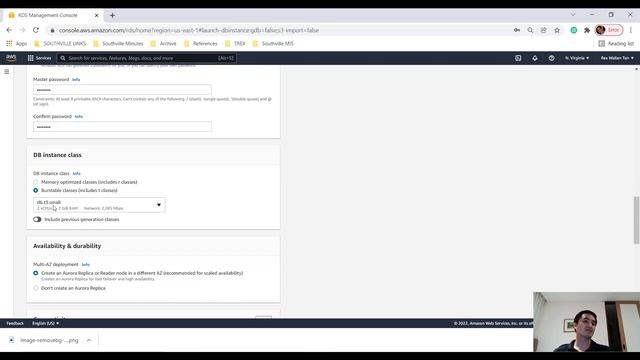The height and width of the screenshot is (360, 640).
Task: Open the English (US) language dropdown
Action: click(45, 323)
